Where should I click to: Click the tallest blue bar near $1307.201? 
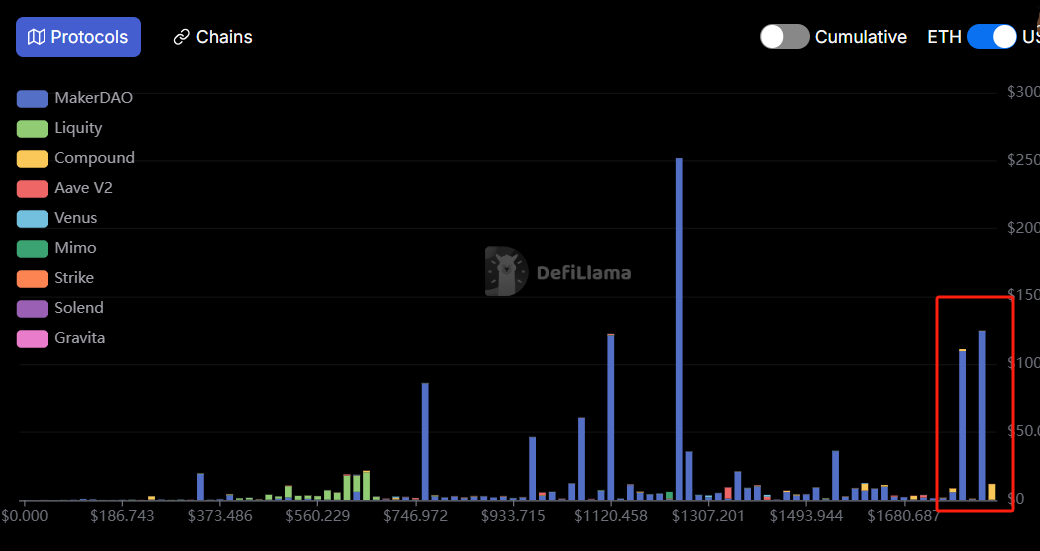(679, 330)
